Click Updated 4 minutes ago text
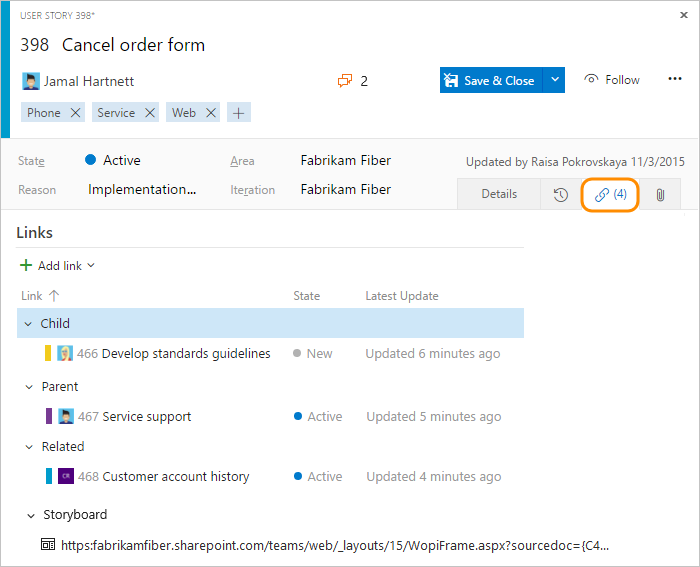This screenshot has height=567, width=700. point(433,476)
